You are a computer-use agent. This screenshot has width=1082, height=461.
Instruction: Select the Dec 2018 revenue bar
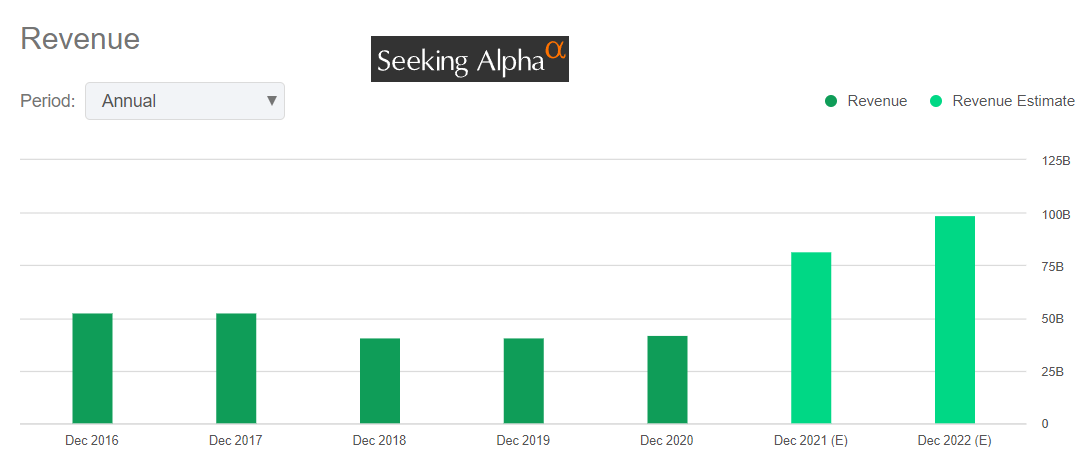point(380,381)
